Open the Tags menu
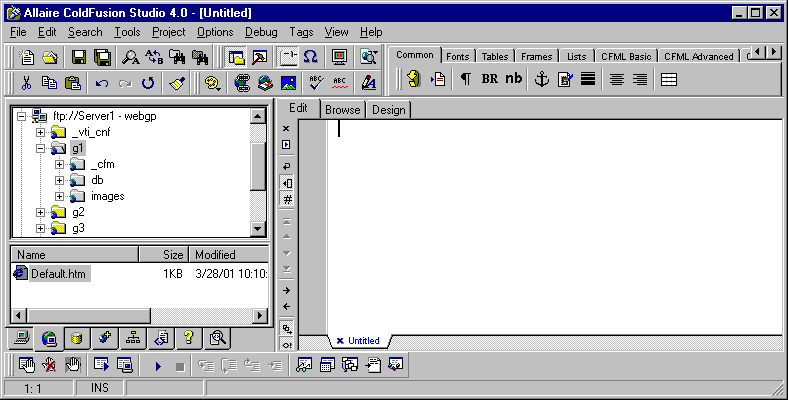788x400 pixels. coord(301,32)
